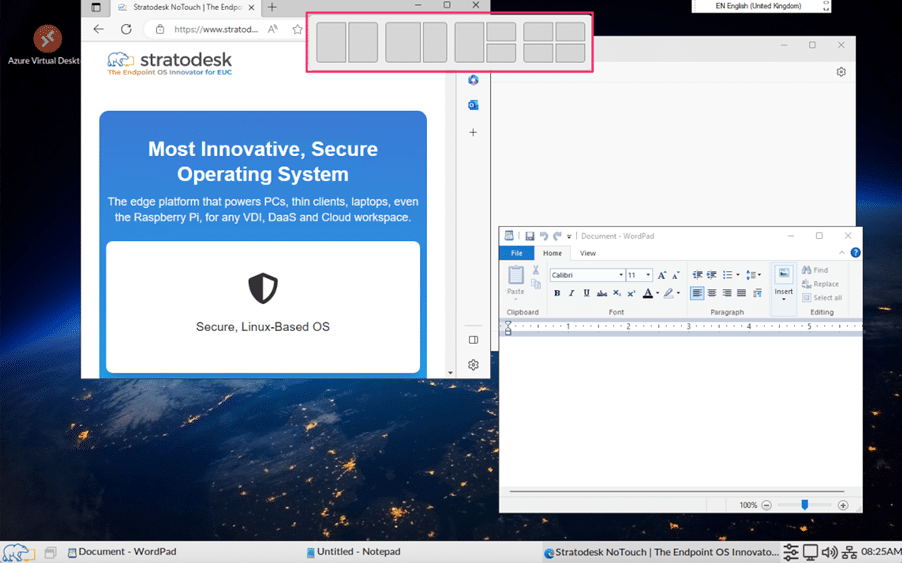The width and height of the screenshot is (902, 563).
Task: Go back in the Edge browser
Action: (98, 29)
